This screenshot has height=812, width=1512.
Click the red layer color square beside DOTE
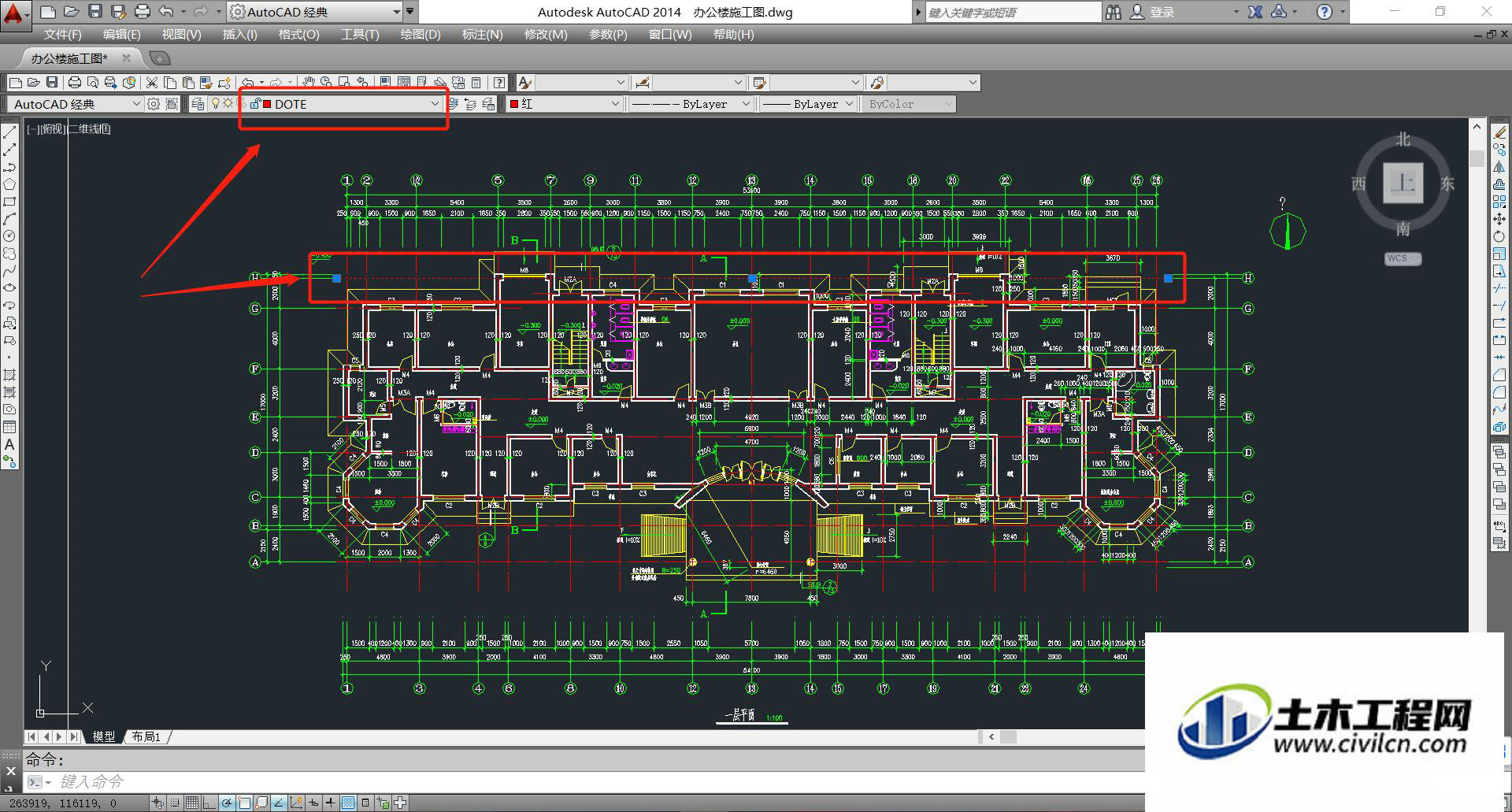point(268,104)
